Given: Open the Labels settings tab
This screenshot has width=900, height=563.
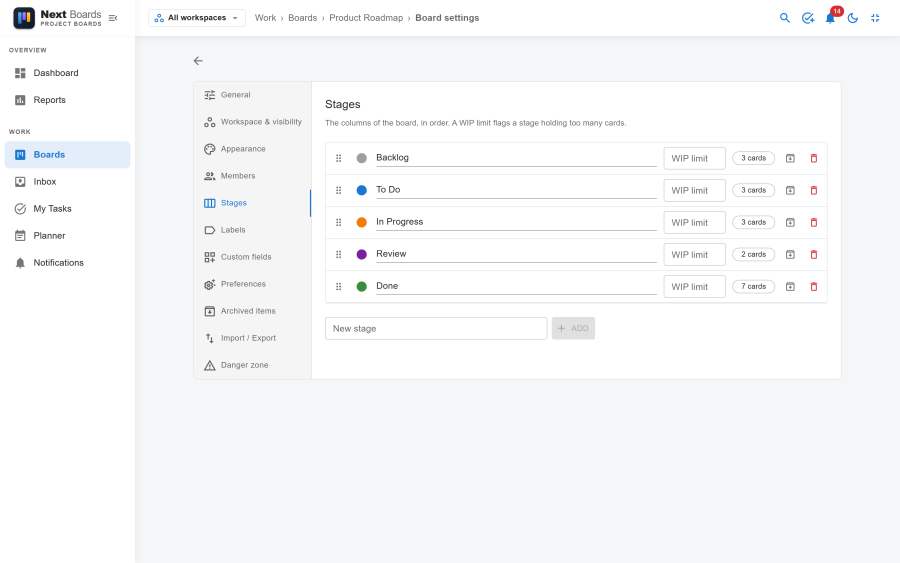Looking at the screenshot, I should coord(253,230).
